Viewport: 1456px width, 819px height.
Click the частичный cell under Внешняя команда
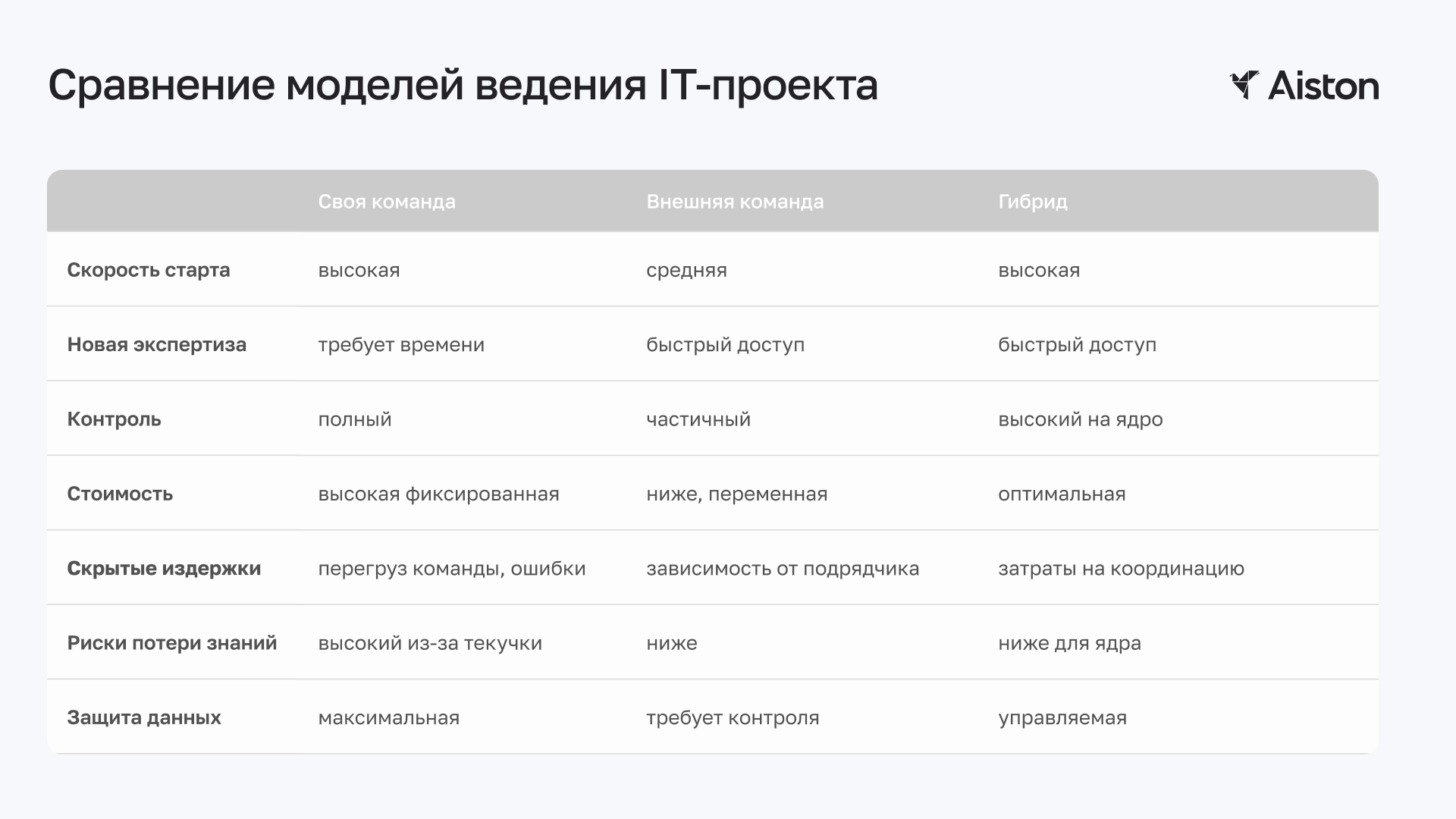click(698, 419)
